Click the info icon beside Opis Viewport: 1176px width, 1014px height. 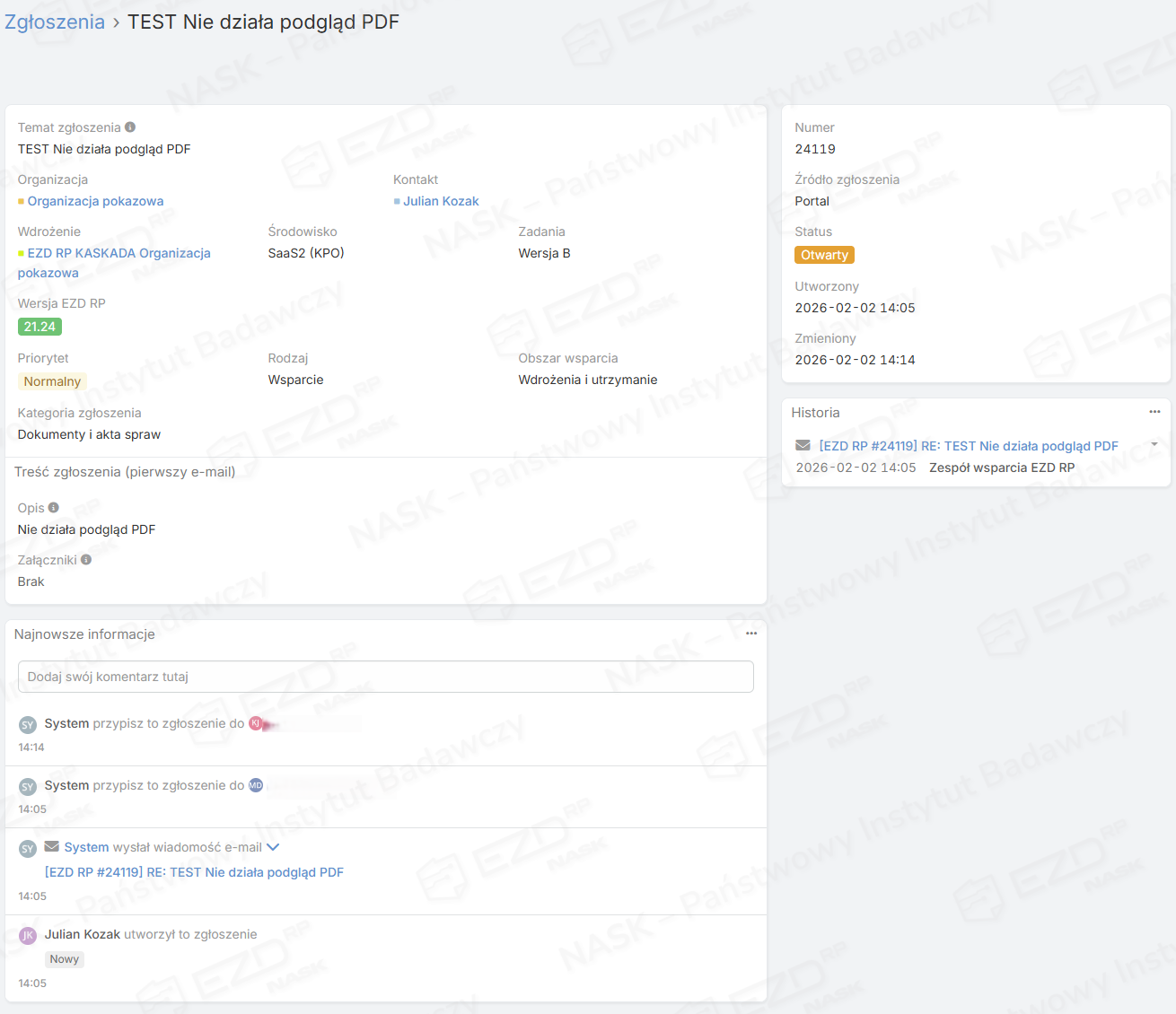click(x=54, y=508)
